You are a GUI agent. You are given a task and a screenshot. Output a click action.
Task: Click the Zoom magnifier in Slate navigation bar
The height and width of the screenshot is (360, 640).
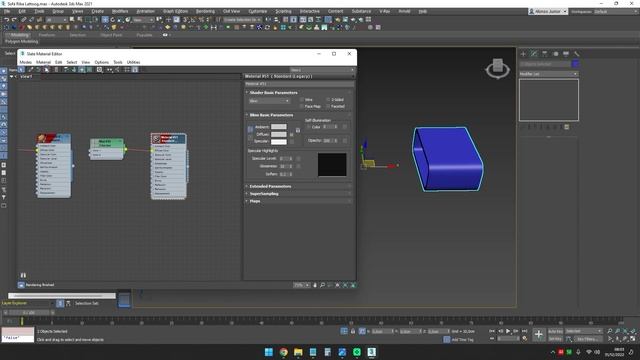click(322, 285)
